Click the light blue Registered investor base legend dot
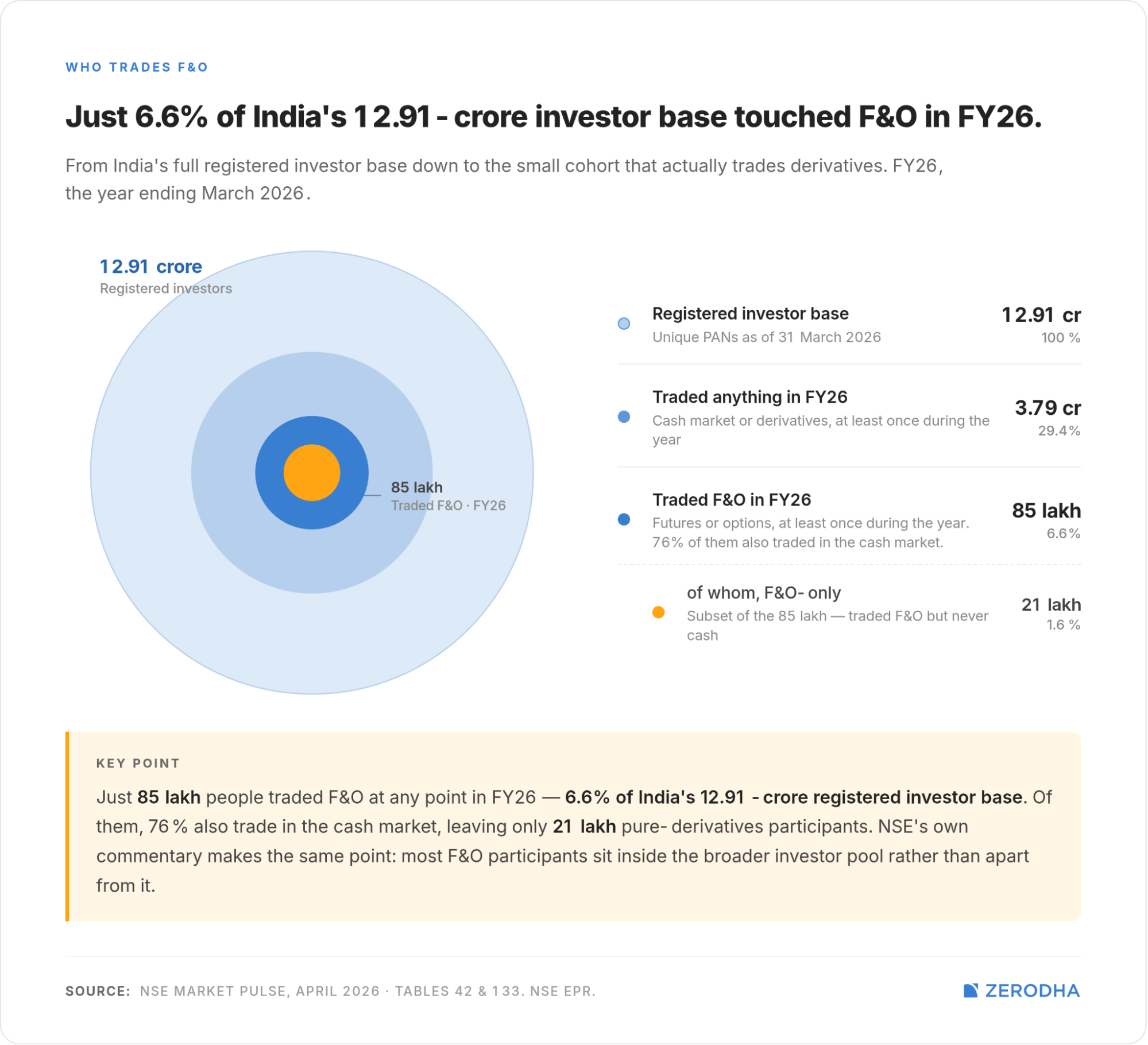 (624, 323)
